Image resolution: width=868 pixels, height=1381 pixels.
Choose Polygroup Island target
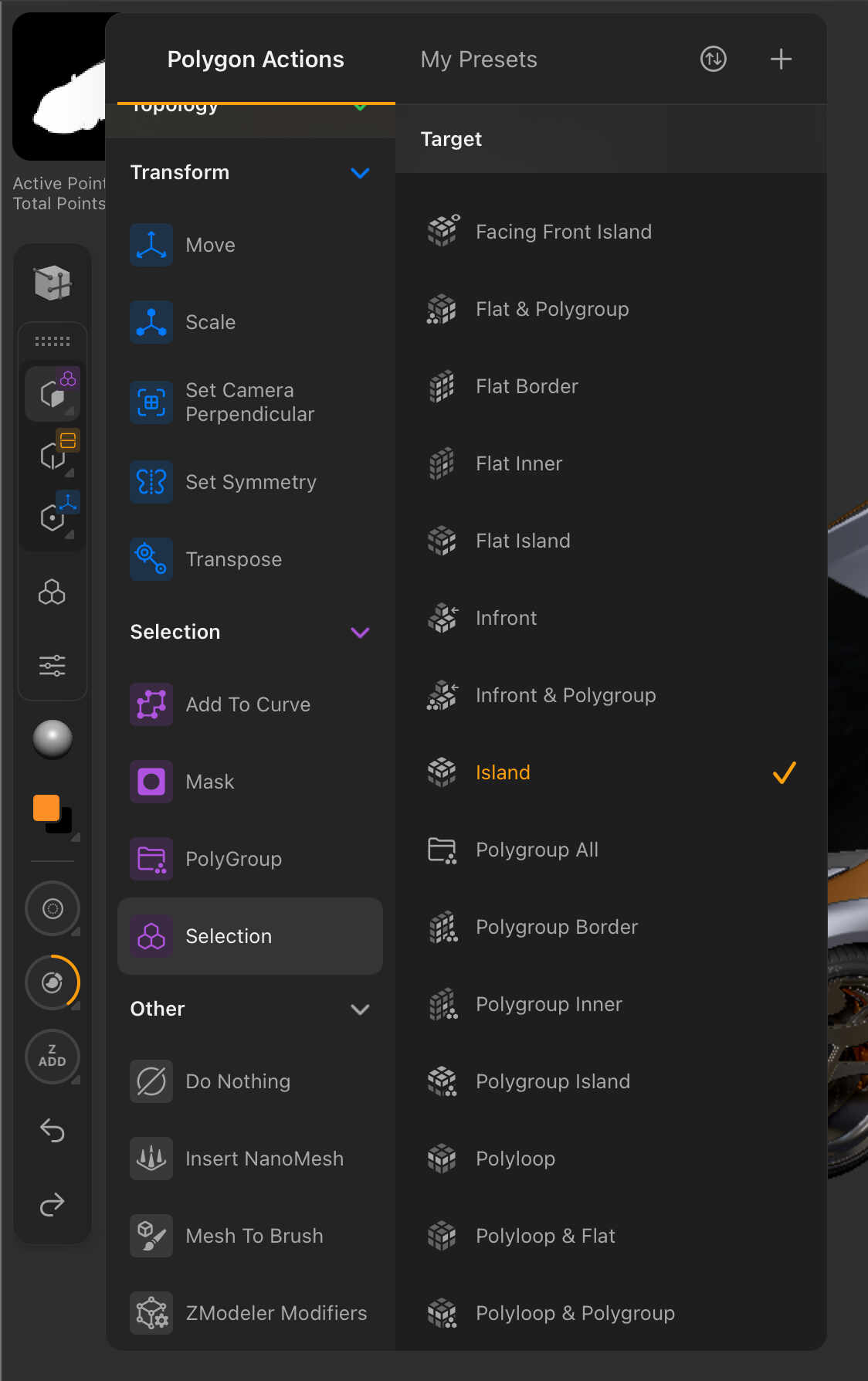[611, 1081]
